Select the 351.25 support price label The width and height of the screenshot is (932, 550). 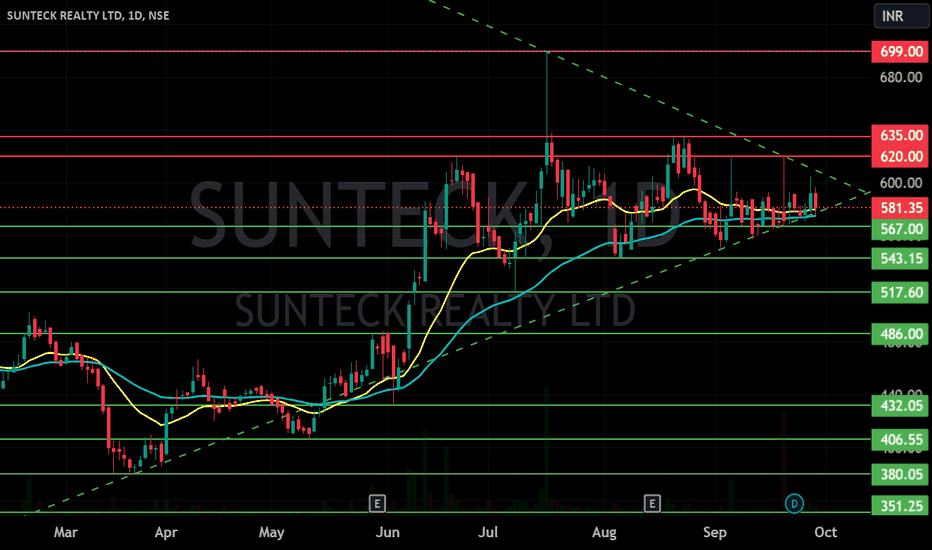(x=900, y=506)
